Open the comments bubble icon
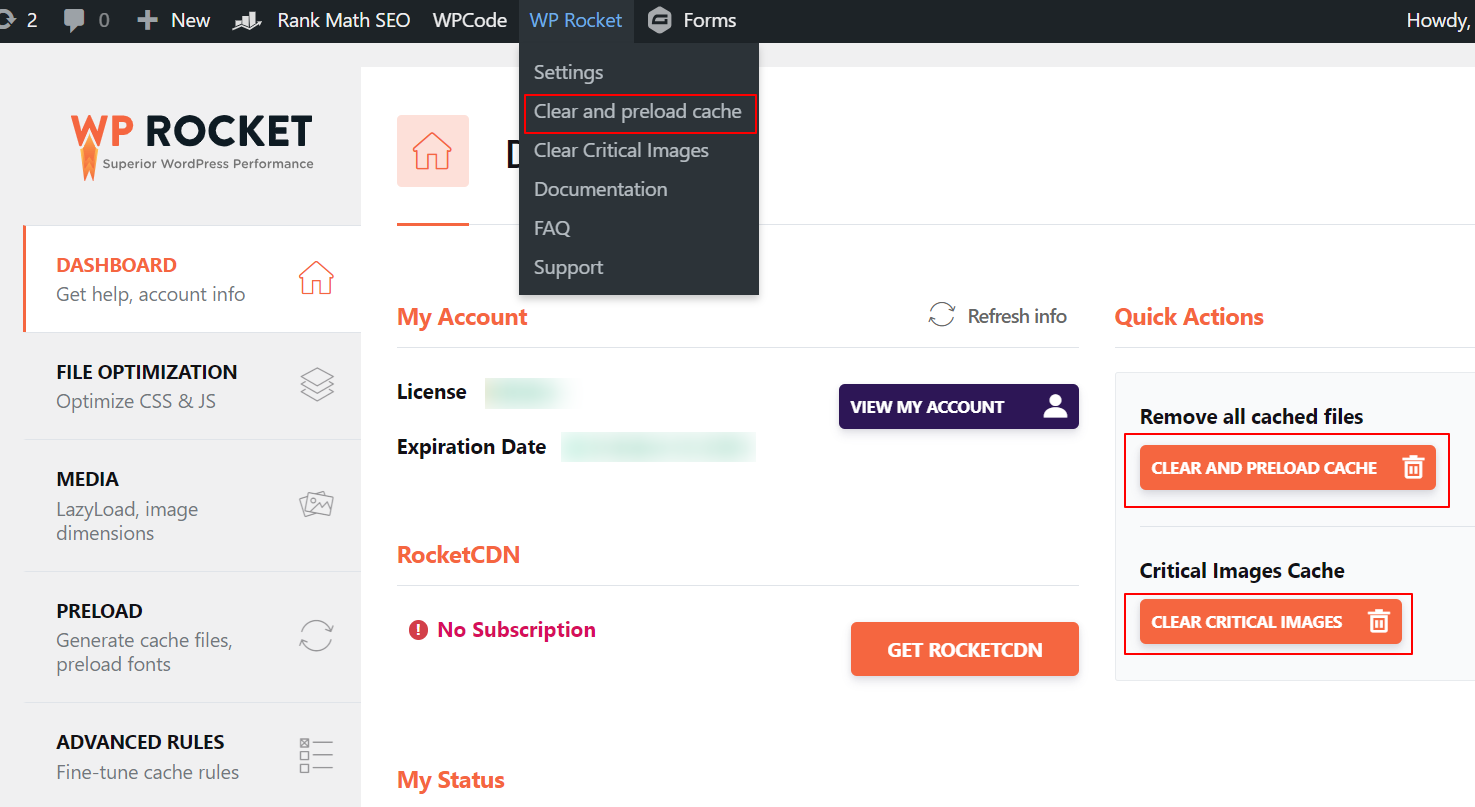This screenshot has height=807, width=1475. [x=74, y=21]
